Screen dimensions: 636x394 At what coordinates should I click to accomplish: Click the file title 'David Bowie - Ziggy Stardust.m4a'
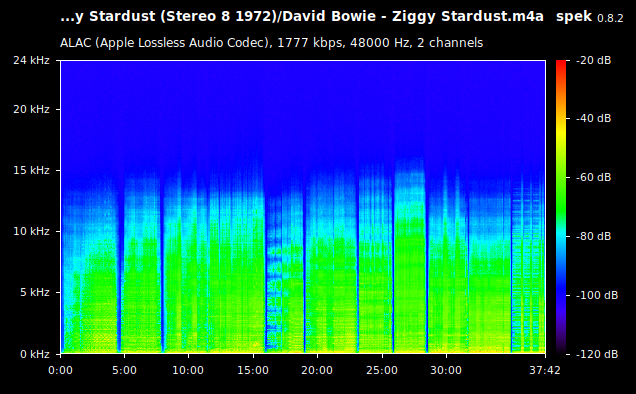click(x=413, y=17)
